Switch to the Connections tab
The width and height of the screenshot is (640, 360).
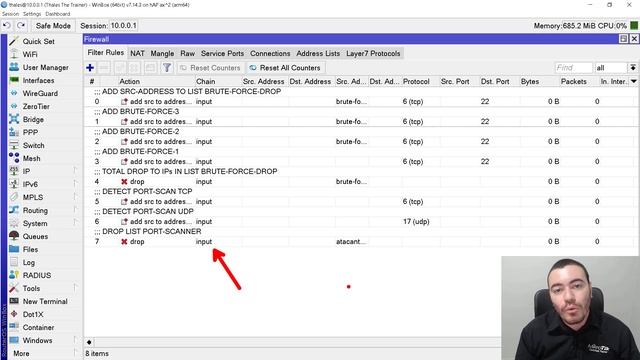(x=270, y=53)
